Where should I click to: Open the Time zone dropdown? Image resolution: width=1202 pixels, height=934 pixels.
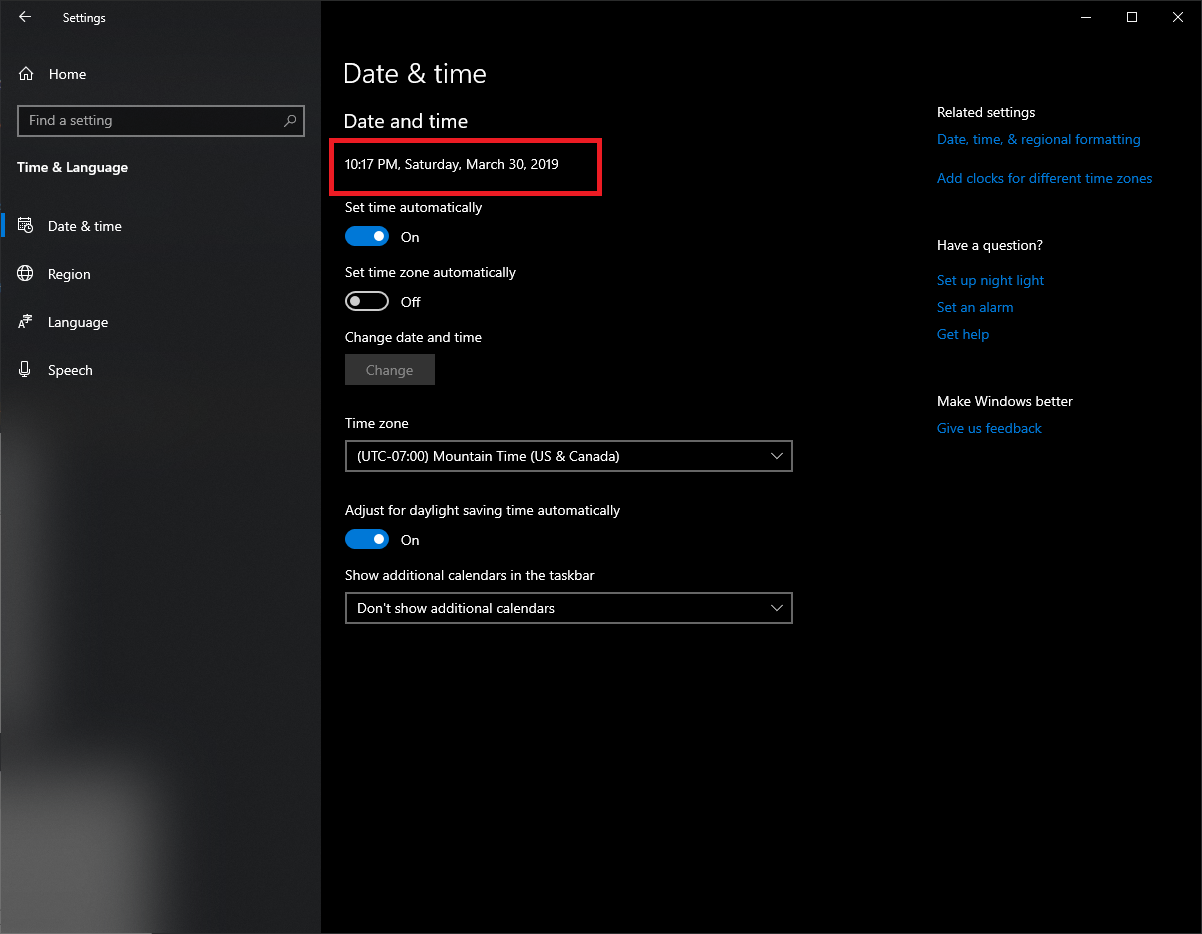click(x=569, y=456)
